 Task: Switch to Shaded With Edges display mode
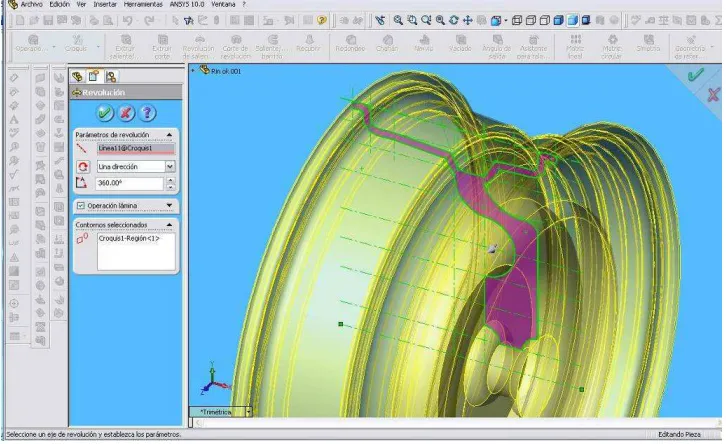pyautogui.click(x=558, y=20)
